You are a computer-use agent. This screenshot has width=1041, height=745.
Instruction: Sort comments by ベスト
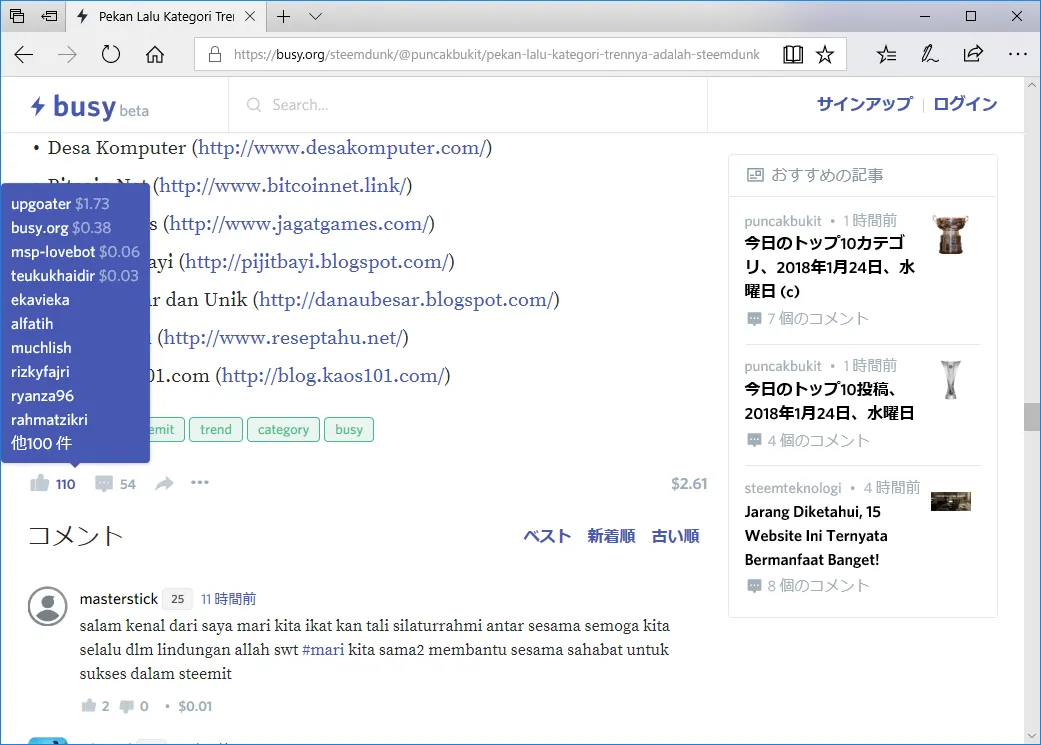click(546, 537)
